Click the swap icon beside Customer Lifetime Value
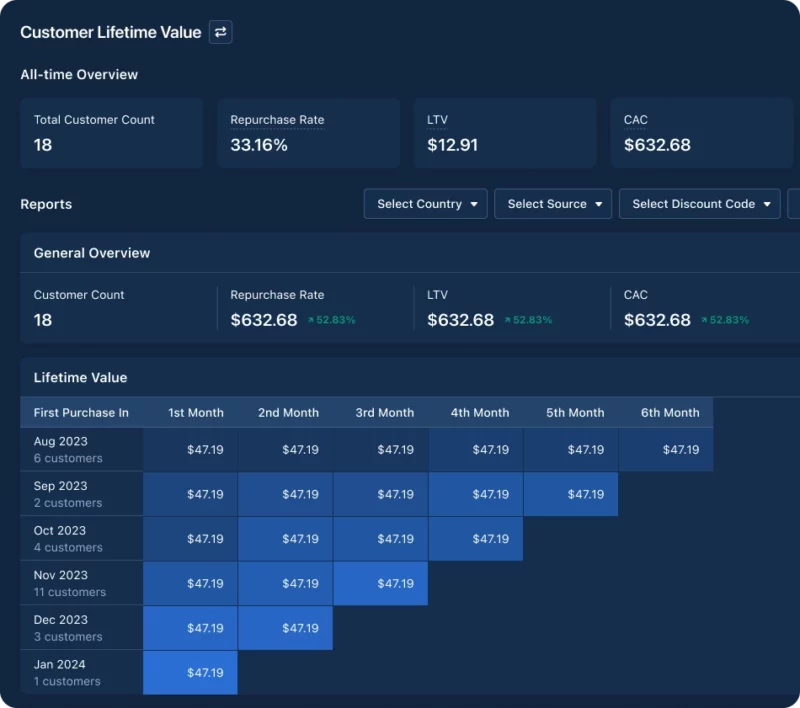The width and height of the screenshot is (800, 708). pyautogui.click(x=220, y=32)
